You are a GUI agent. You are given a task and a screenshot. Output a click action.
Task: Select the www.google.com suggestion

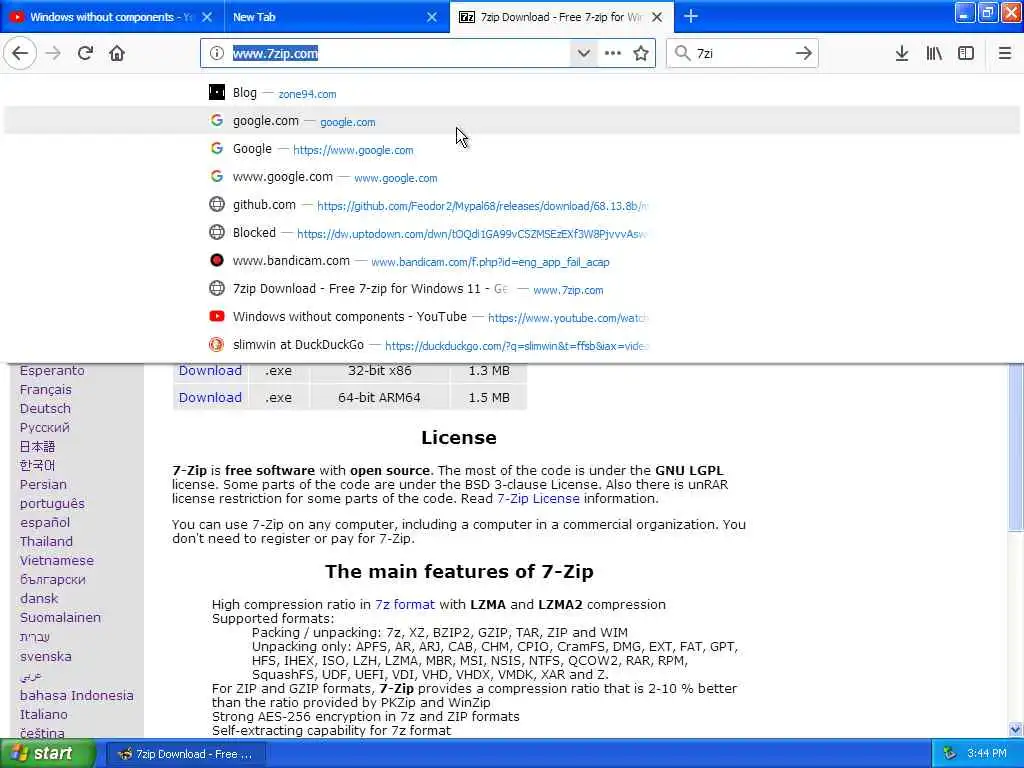(x=512, y=177)
